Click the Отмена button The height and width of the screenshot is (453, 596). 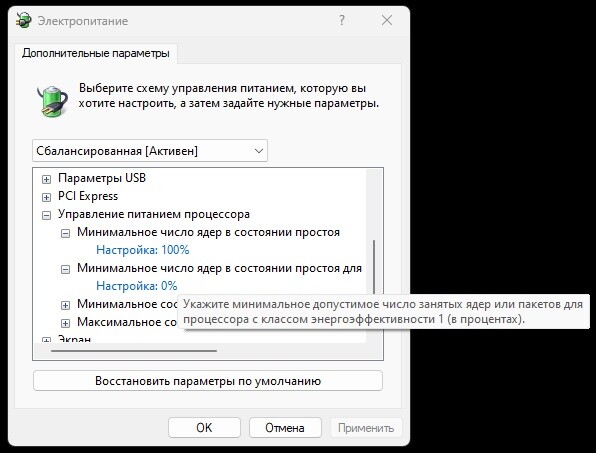coord(285,428)
